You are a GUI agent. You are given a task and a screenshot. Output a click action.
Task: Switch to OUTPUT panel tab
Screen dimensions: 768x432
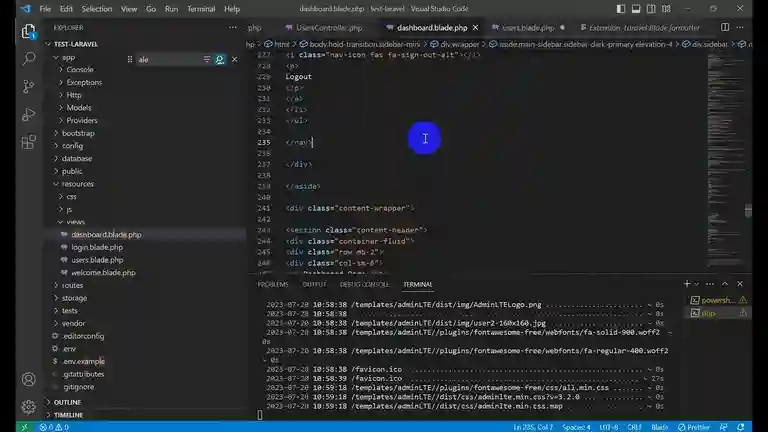[314, 285]
